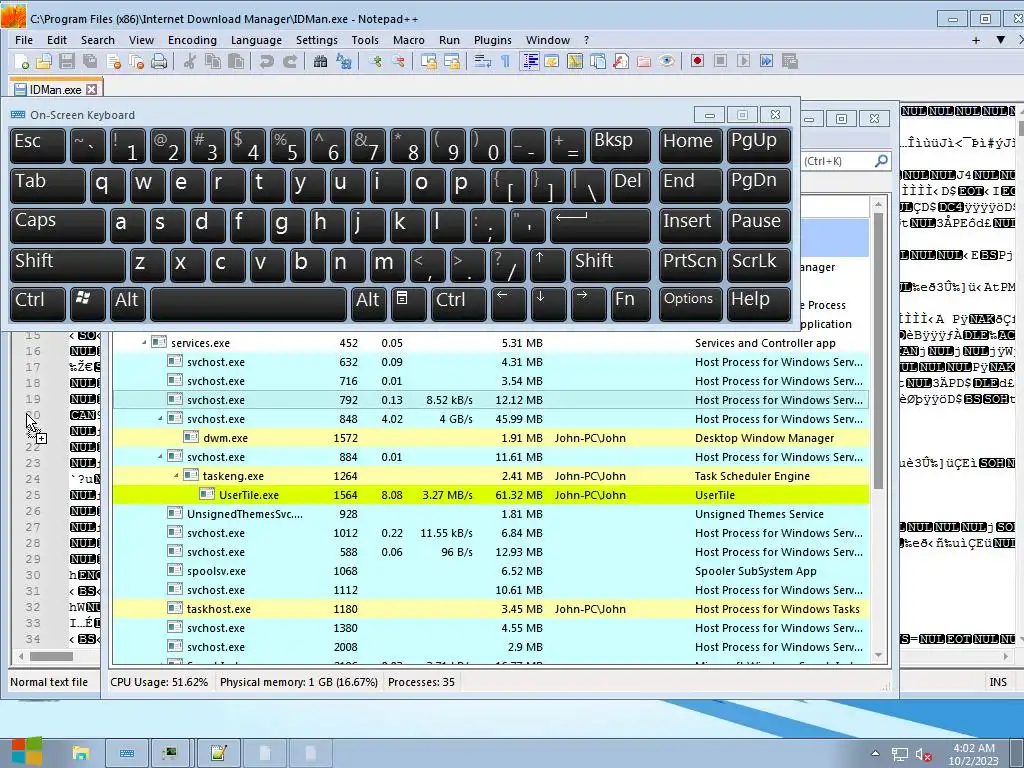Click Notepad++ horizontal scrollbar left arrow

tap(21, 656)
